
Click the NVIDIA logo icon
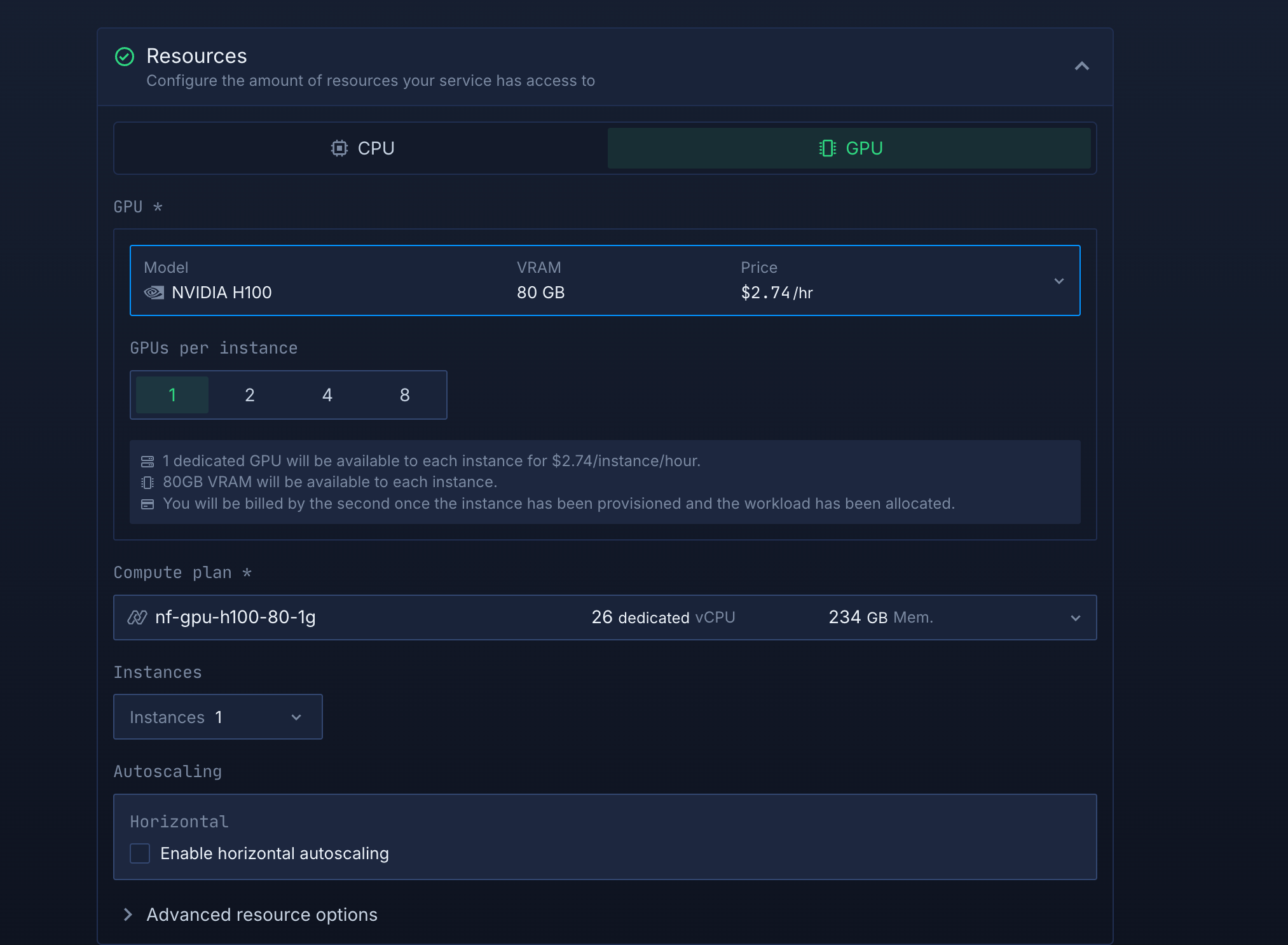click(154, 293)
